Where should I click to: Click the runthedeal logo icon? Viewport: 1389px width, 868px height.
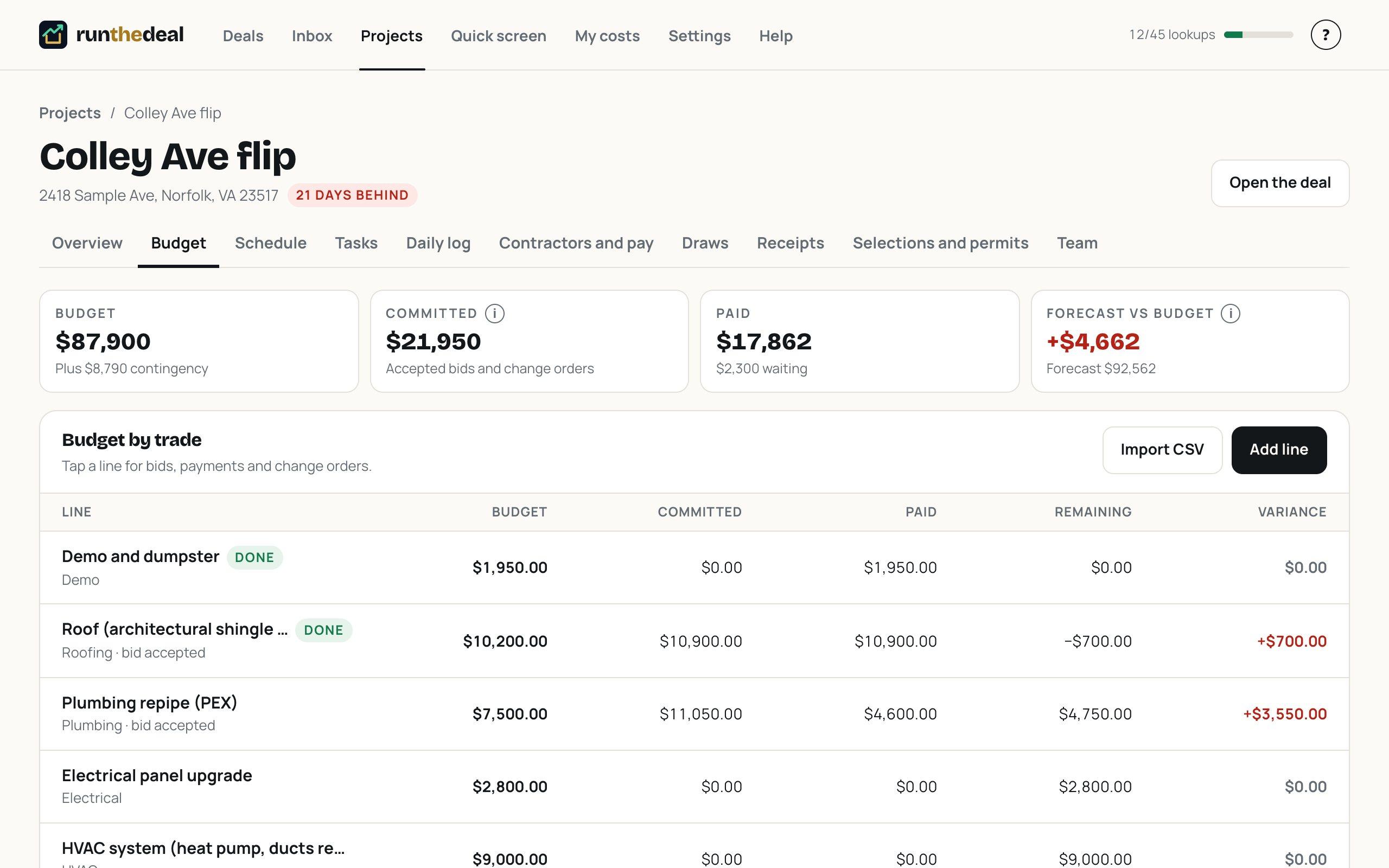(x=53, y=35)
